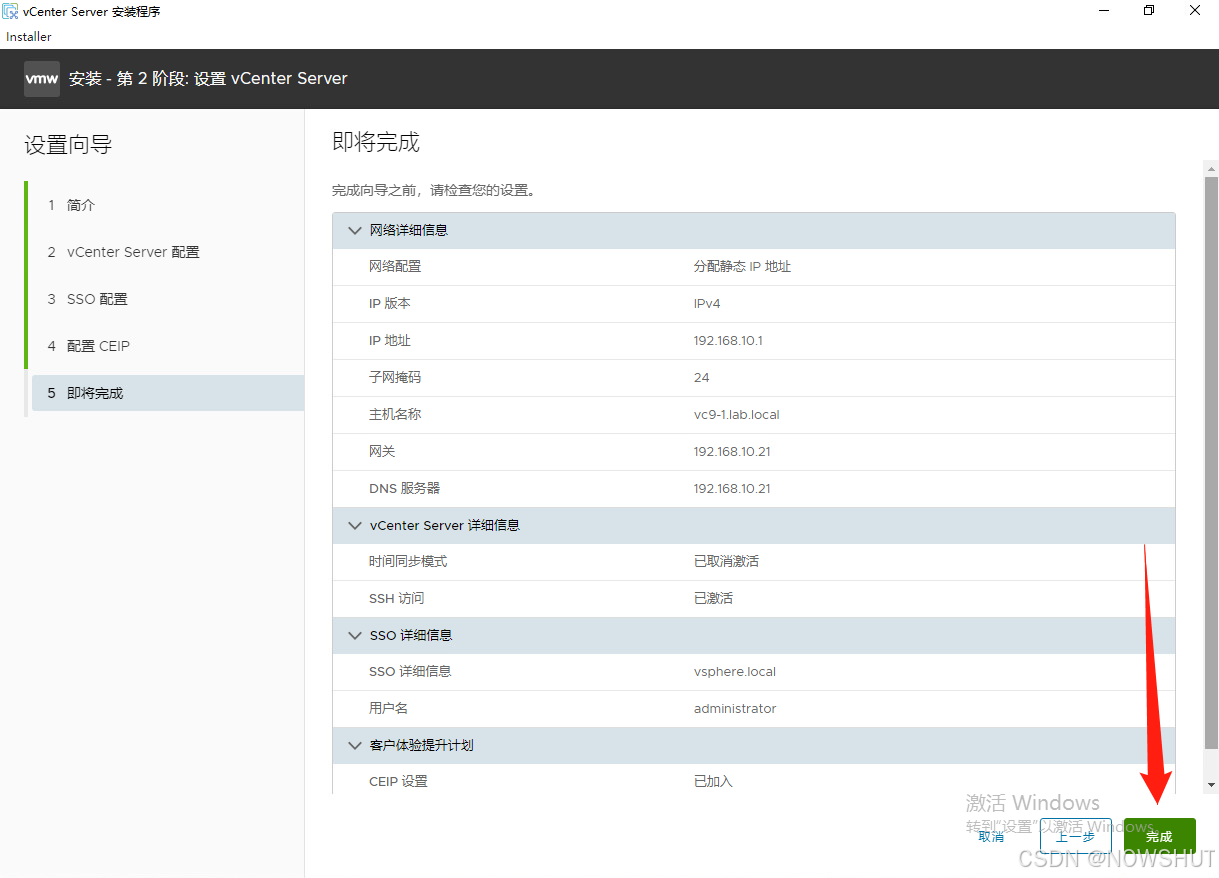The image size is (1219, 878).
Task: Open the Installer menu
Action: tap(29, 37)
